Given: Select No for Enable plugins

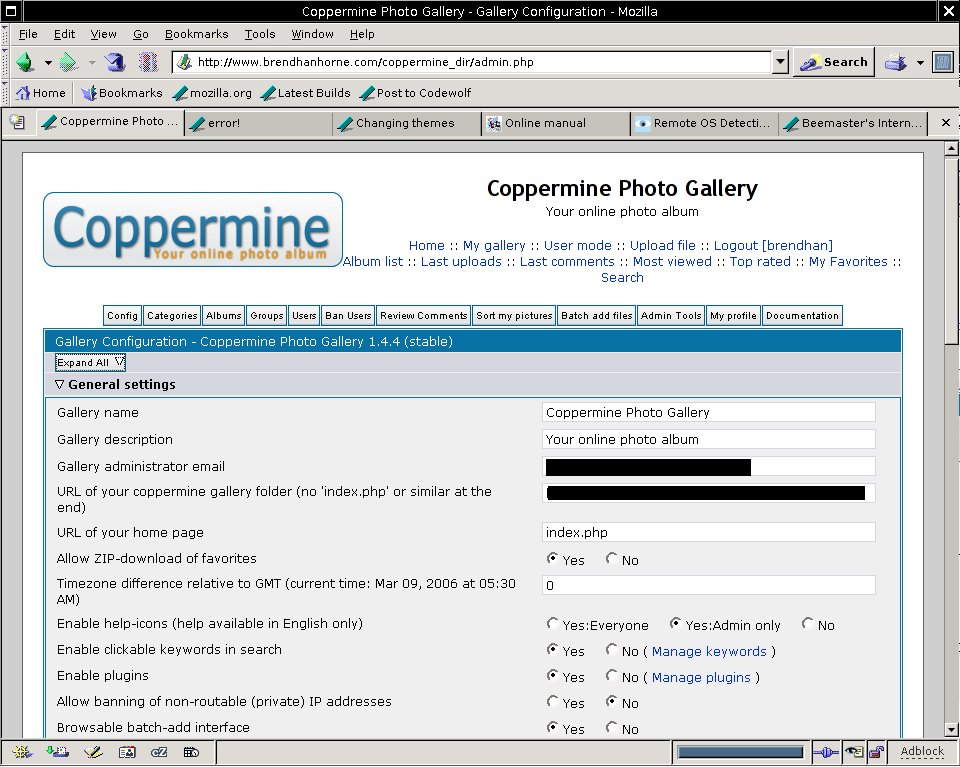Looking at the screenshot, I should [x=612, y=675].
